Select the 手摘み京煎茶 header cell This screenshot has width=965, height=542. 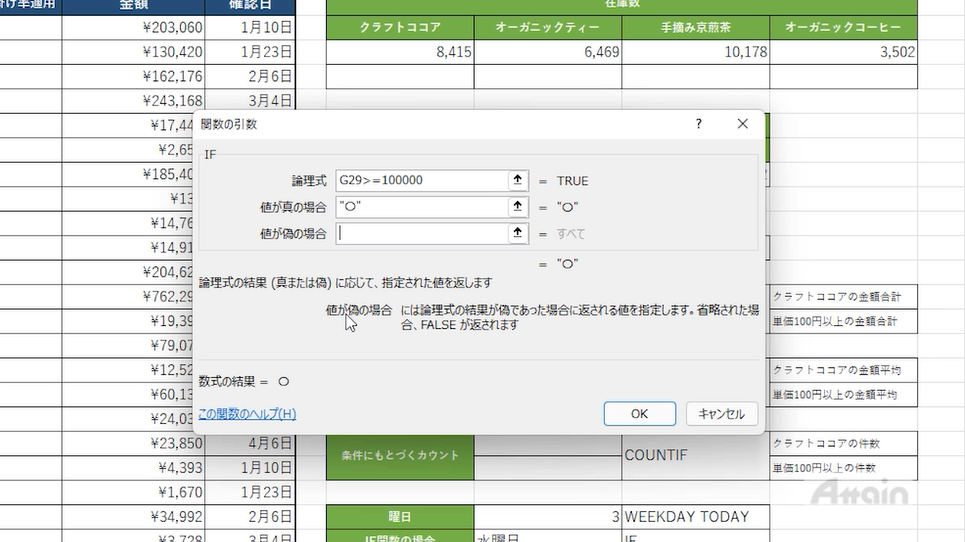pos(695,27)
